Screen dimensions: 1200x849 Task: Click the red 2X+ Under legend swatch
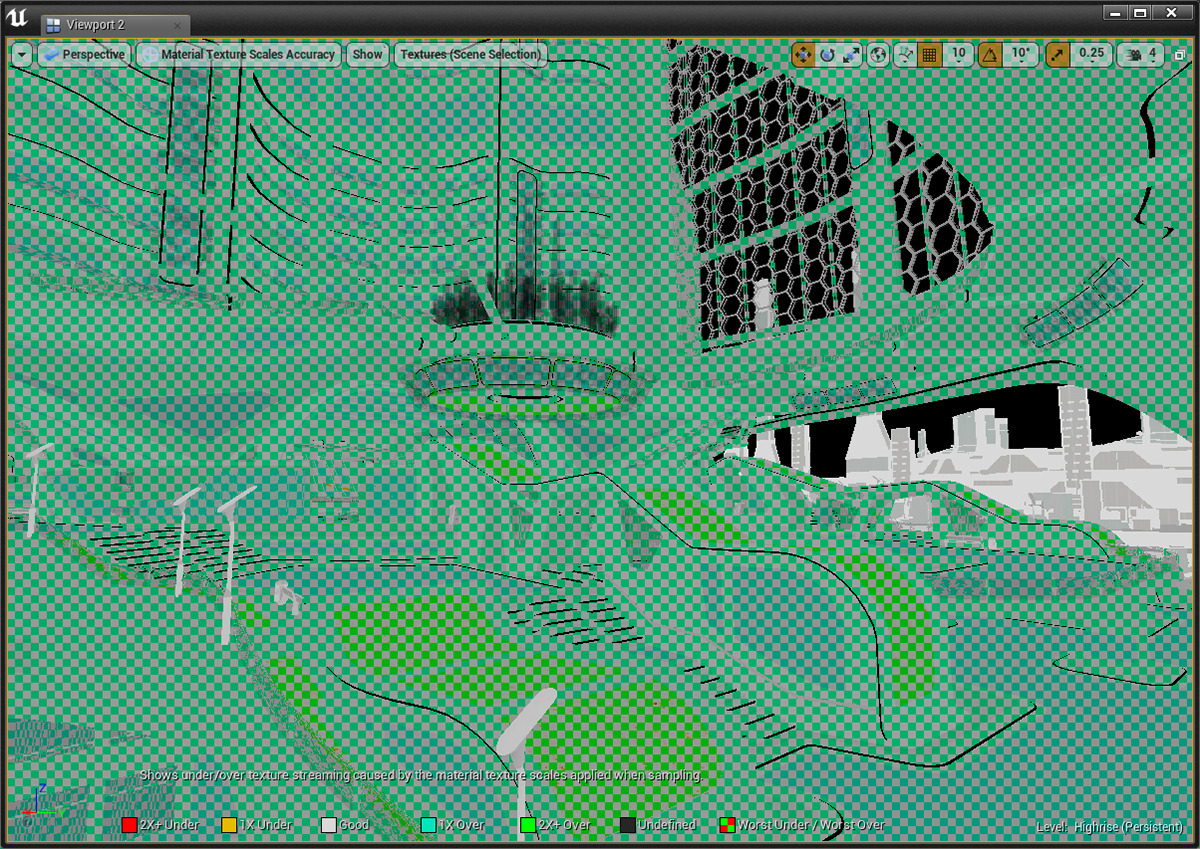(128, 825)
